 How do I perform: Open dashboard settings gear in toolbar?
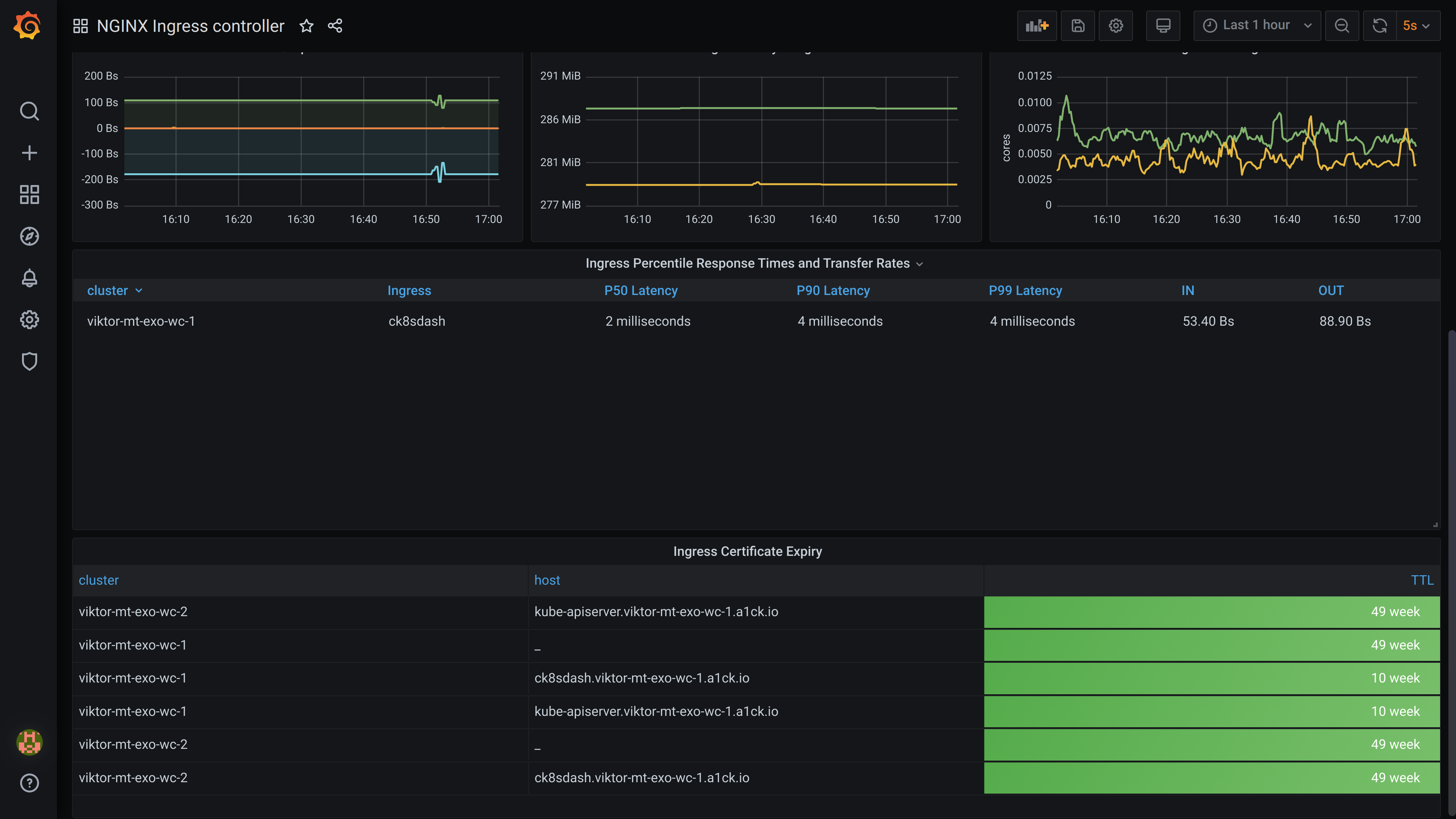[x=1116, y=26]
